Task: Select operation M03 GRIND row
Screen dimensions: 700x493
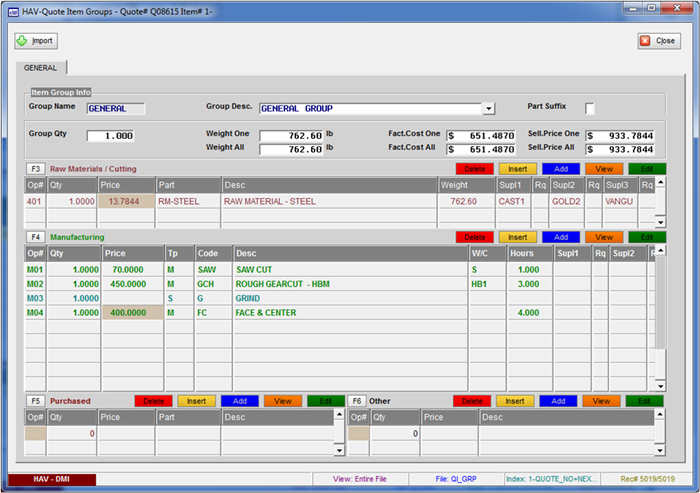Action: [339, 298]
